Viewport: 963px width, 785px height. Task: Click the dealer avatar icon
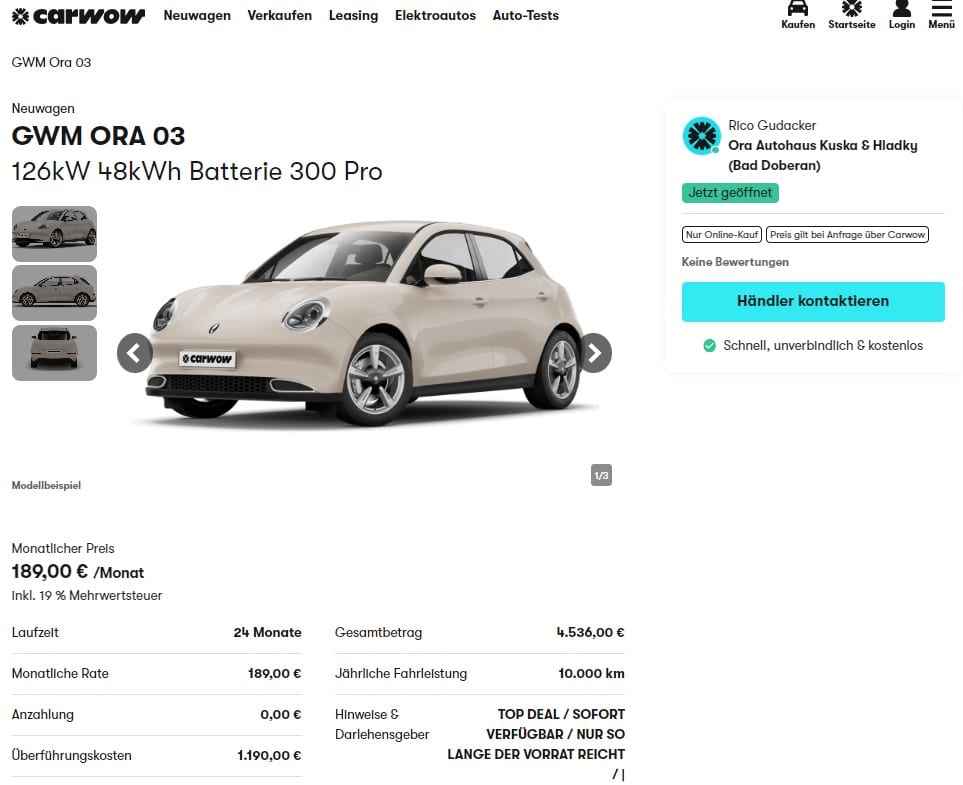click(701, 136)
